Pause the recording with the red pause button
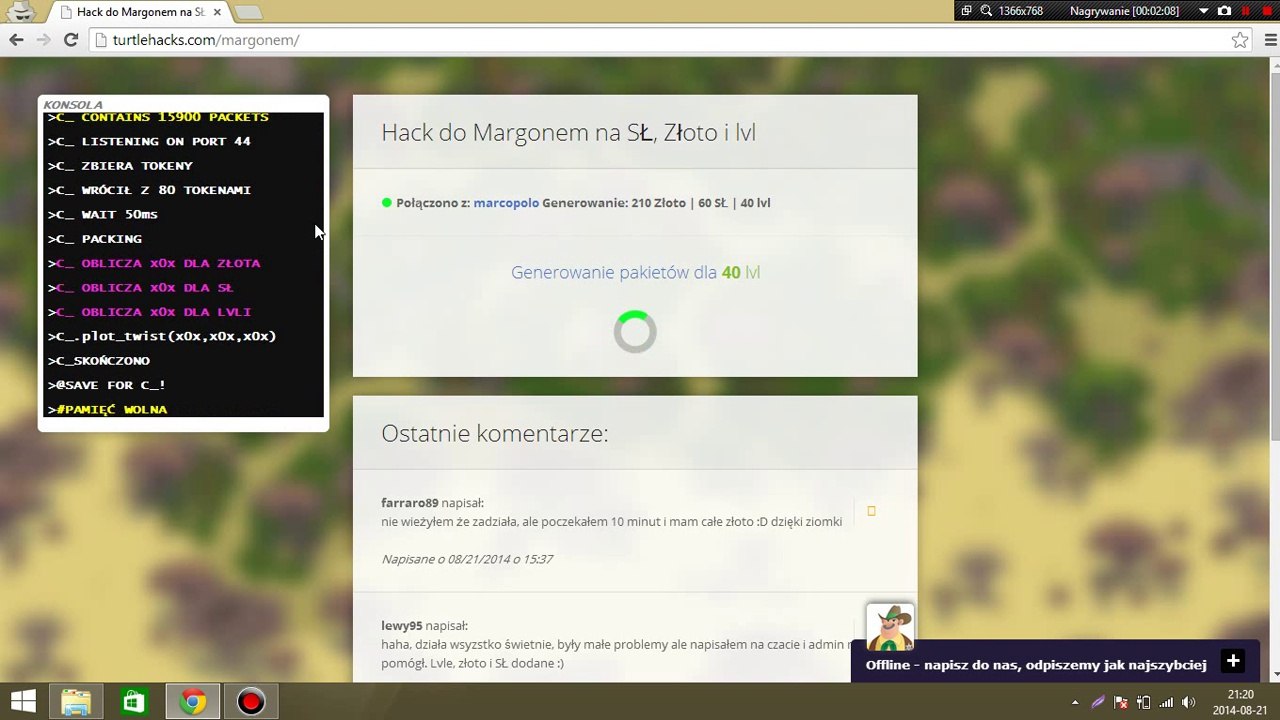 coord(1246,11)
